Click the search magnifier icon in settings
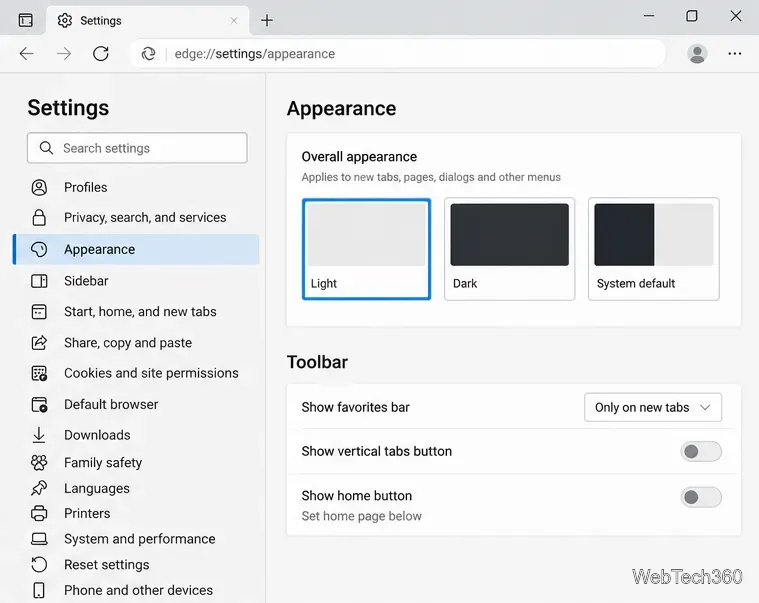 [46, 148]
